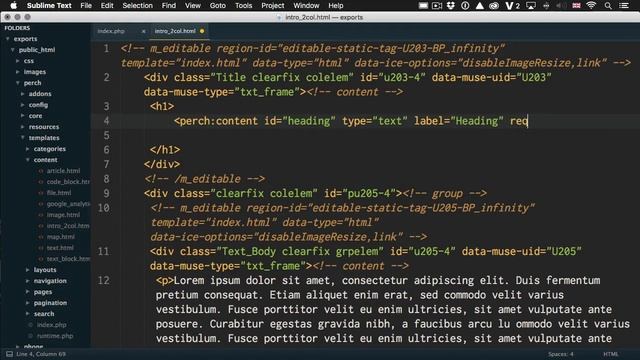Open AirPlay display menu icon

(x=531, y=5)
